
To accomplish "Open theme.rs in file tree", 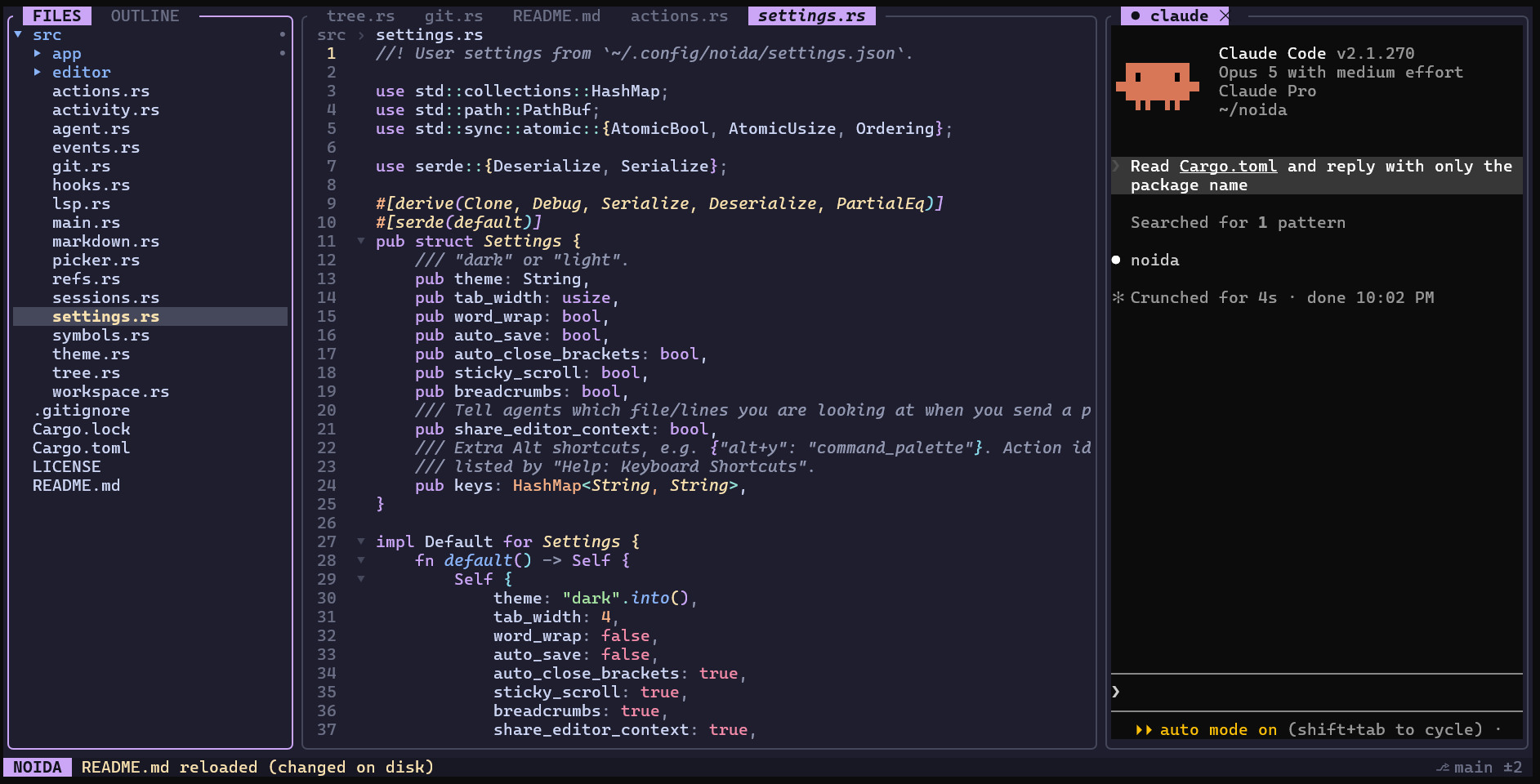I will tap(91, 354).
